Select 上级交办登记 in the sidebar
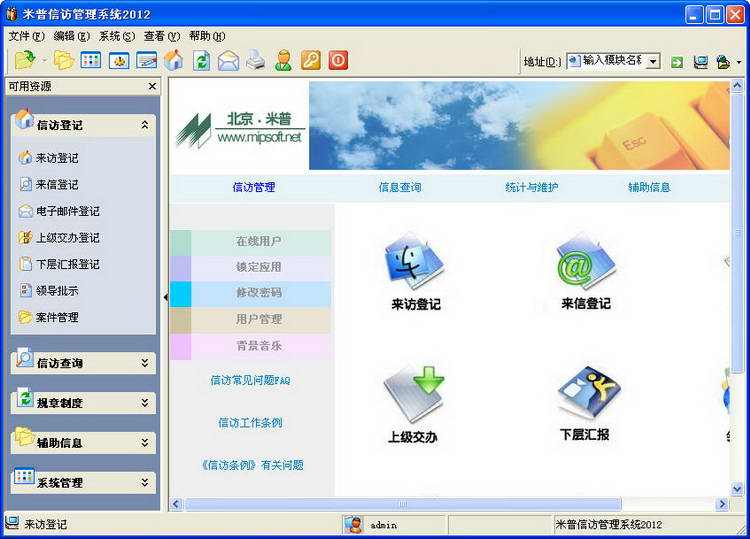 [59, 238]
